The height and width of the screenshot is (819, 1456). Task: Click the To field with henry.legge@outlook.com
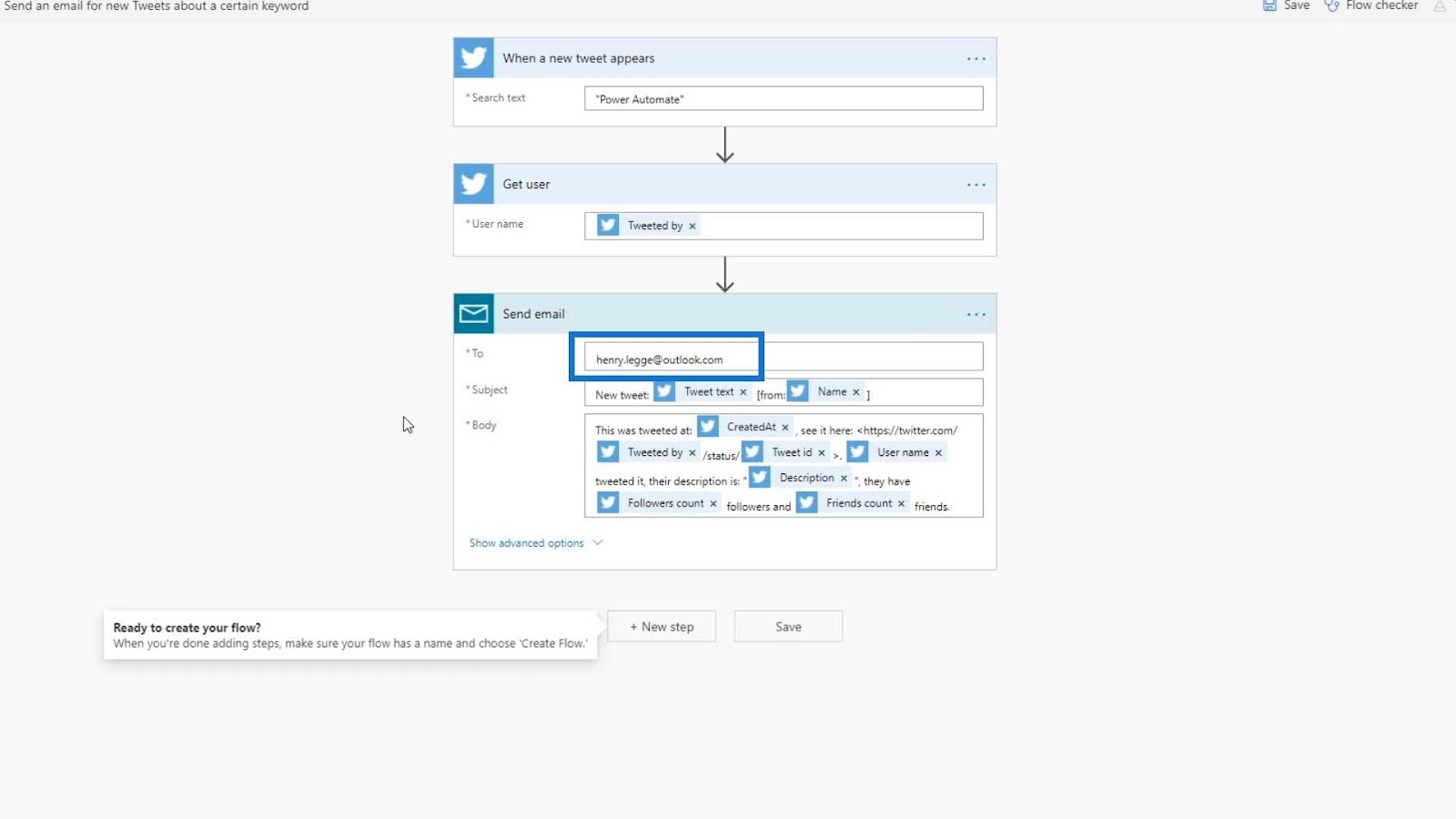(x=784, y=357)
